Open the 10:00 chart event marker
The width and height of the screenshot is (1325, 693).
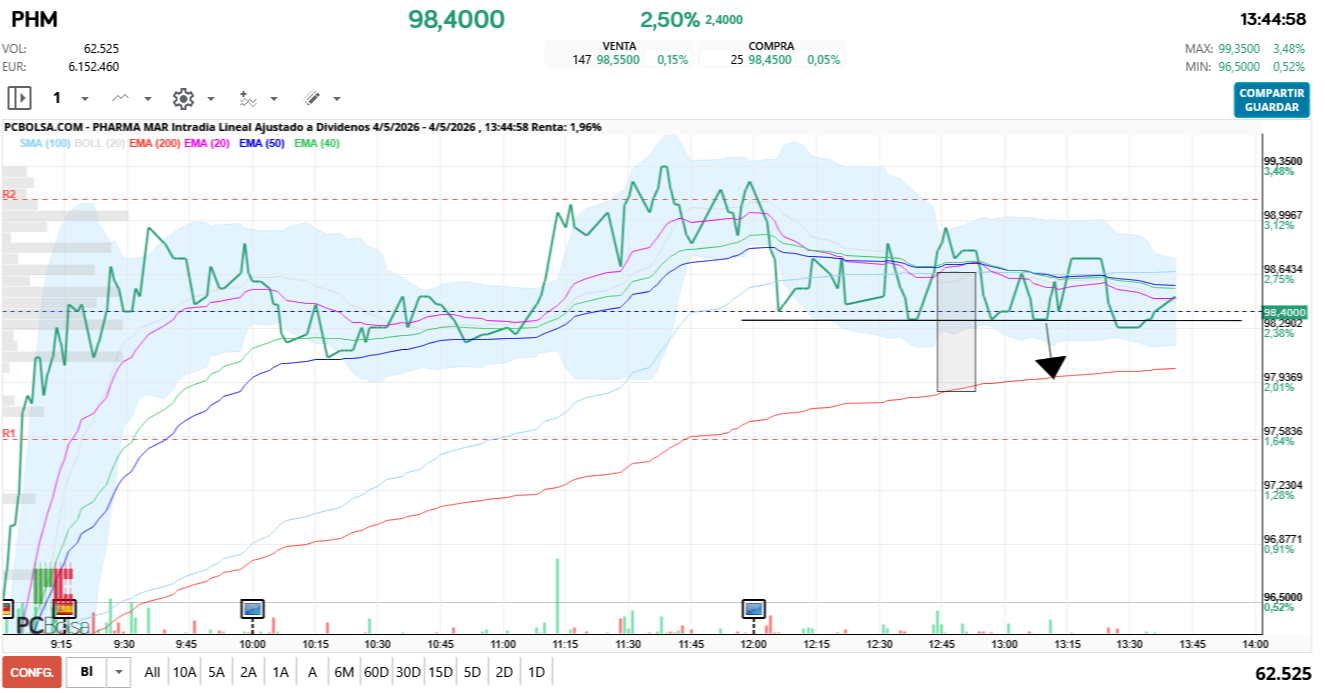tap(252, 607)
